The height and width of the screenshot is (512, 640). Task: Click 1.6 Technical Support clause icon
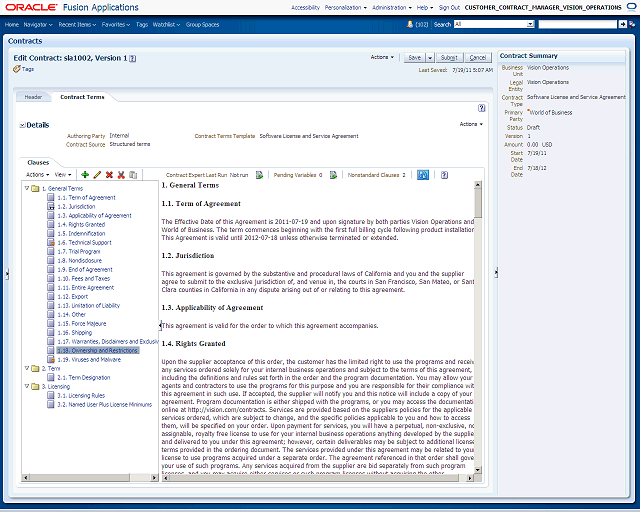51,243
